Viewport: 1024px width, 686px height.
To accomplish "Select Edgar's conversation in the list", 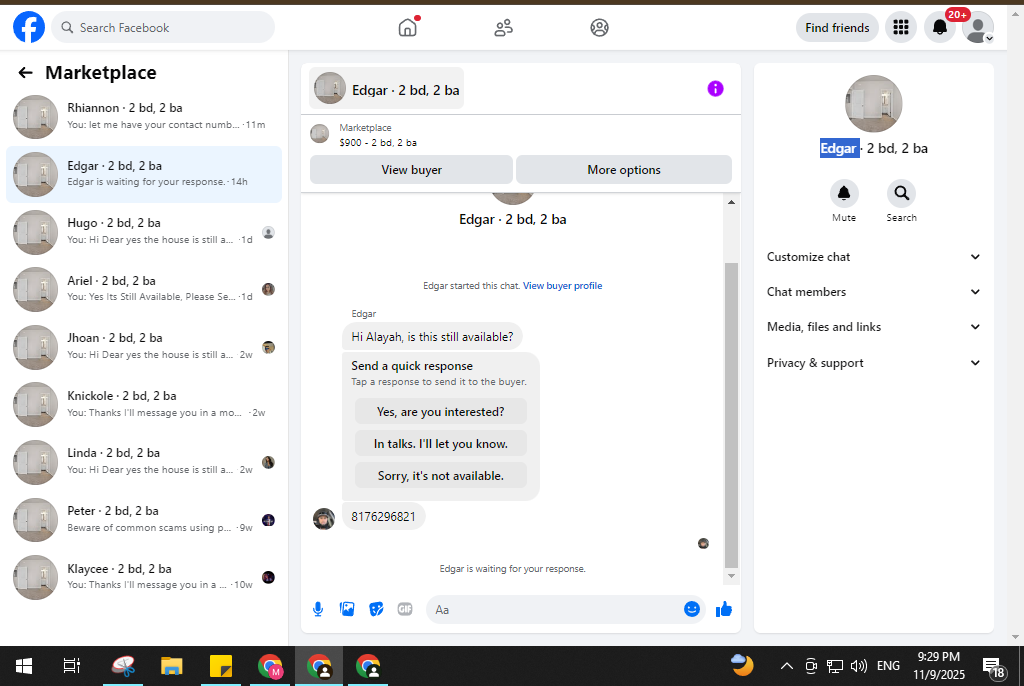I will (144, 174).
